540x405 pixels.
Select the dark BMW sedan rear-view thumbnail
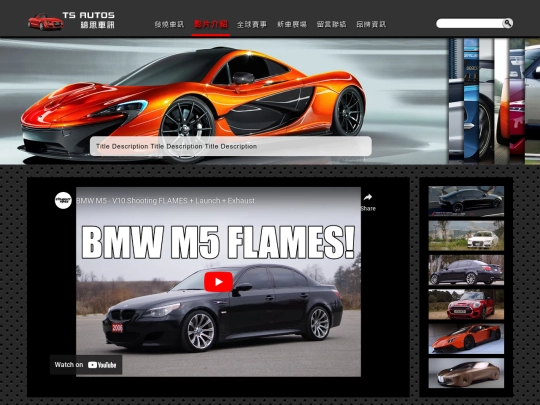[x=466, y=270]
